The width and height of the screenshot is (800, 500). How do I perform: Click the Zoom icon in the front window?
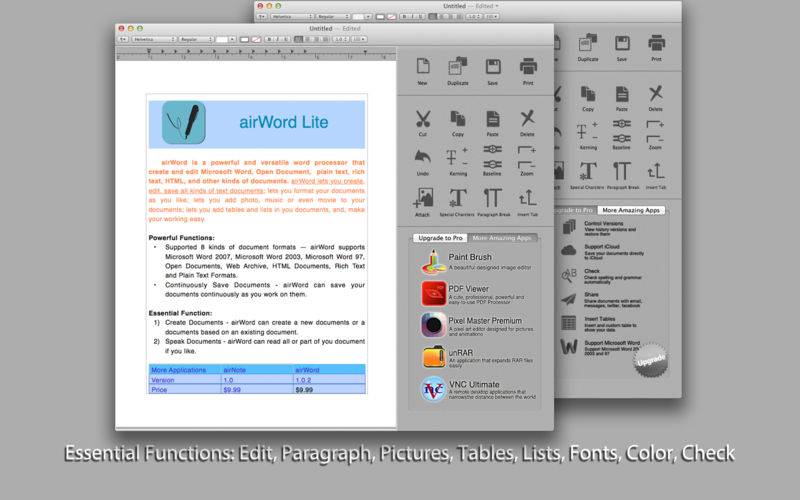pyautogui.click(x=527, y=158)
